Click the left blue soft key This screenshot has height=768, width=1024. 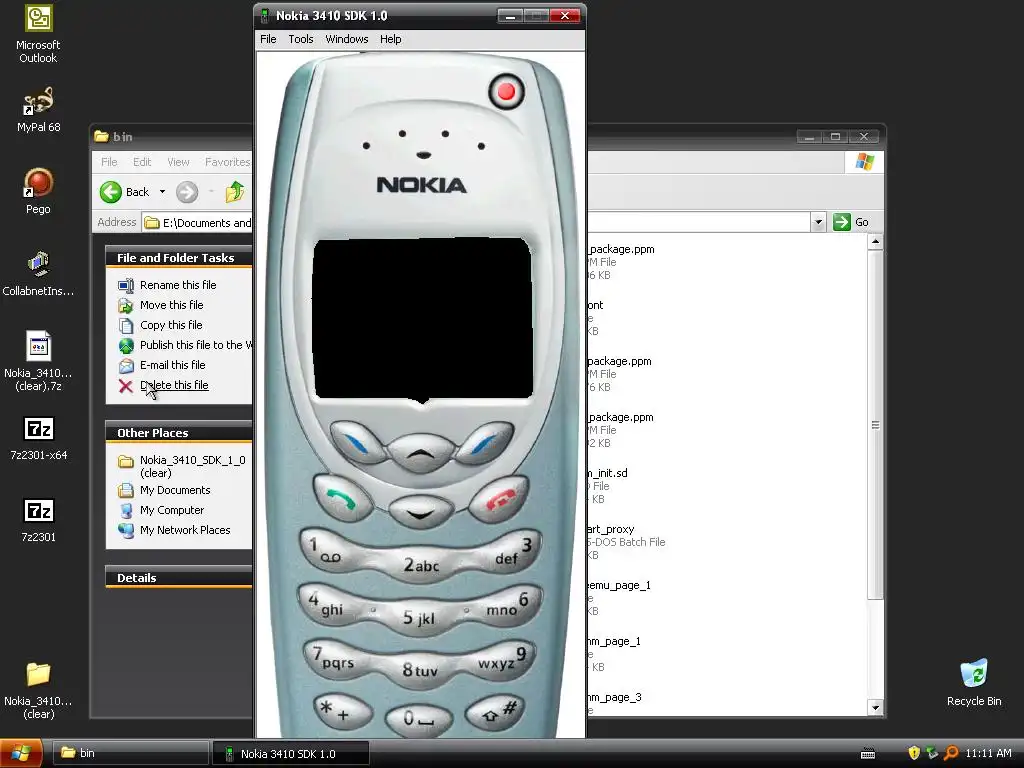[357, 443]
